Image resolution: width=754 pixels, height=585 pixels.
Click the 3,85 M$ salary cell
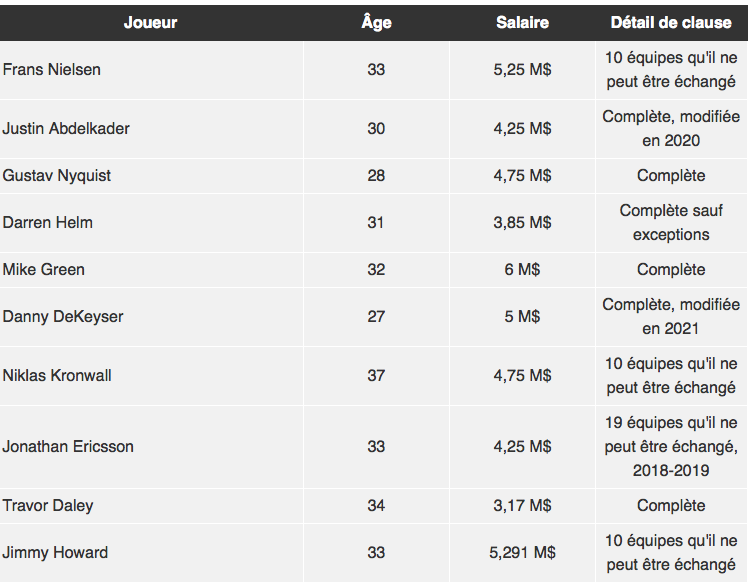[522, 223]
